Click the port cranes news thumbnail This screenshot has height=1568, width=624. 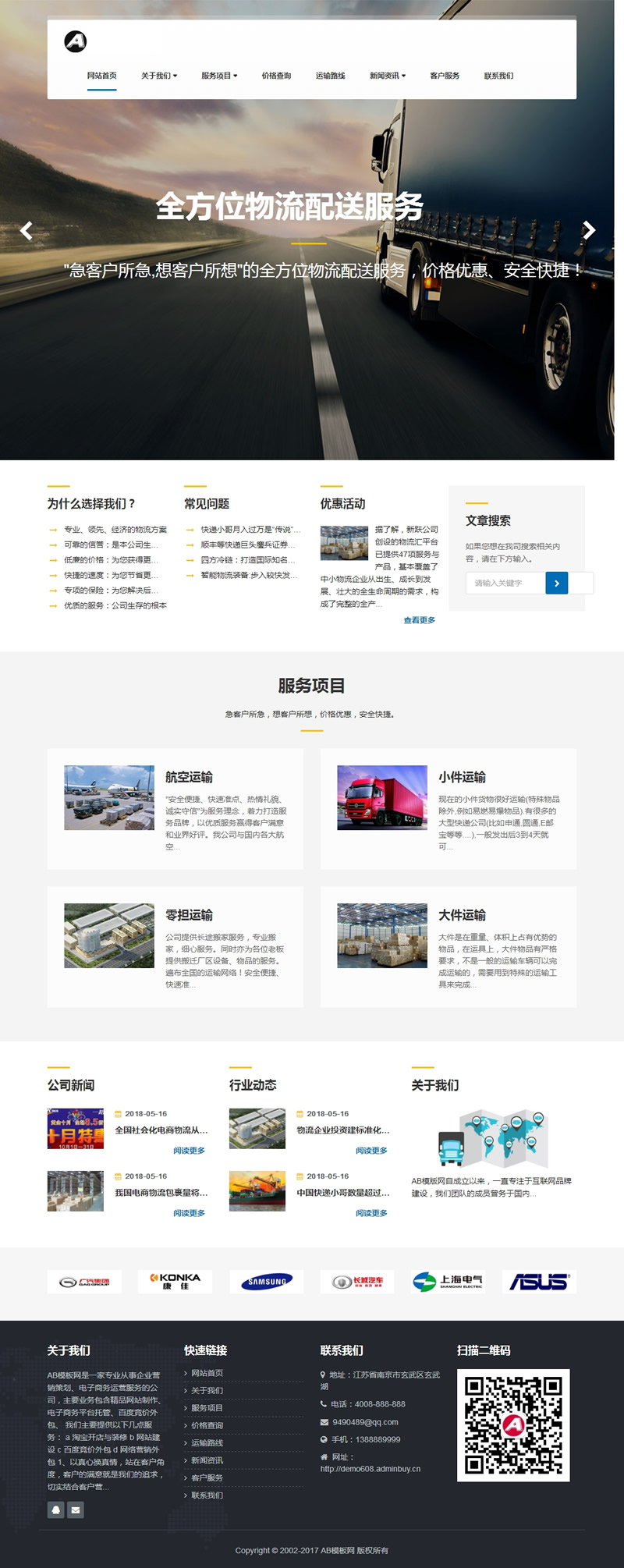pos(257,1191)
